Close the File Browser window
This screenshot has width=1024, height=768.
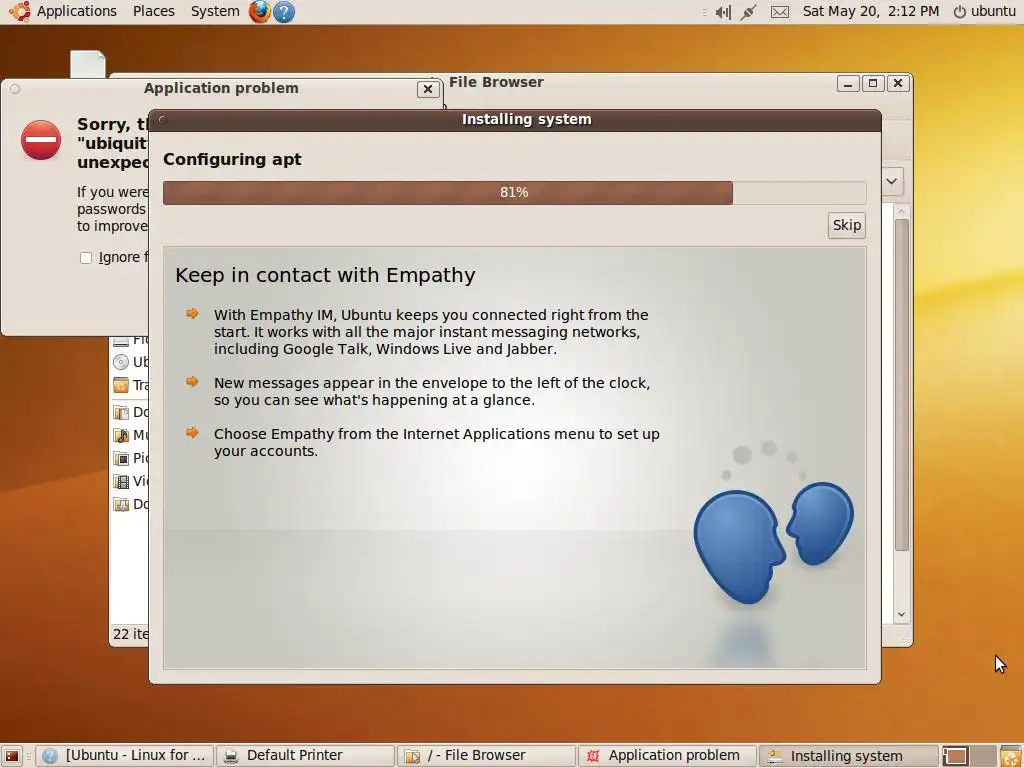coord(898,84)
